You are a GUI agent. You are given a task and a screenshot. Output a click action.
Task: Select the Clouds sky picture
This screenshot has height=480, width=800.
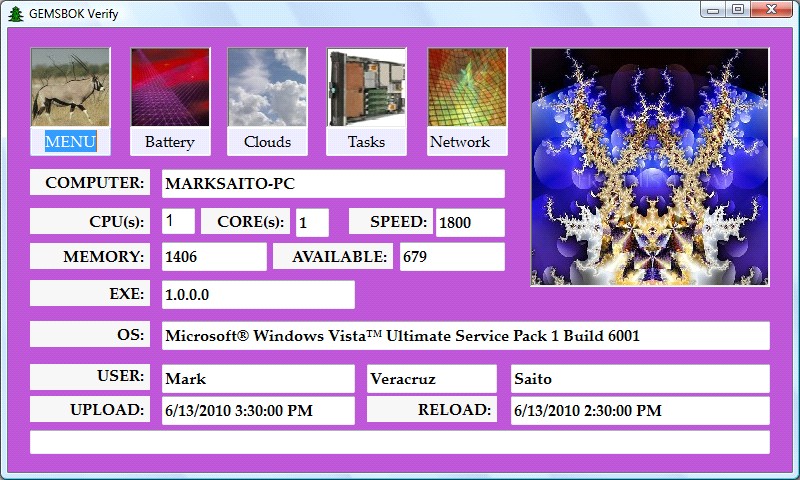[267, 87]
